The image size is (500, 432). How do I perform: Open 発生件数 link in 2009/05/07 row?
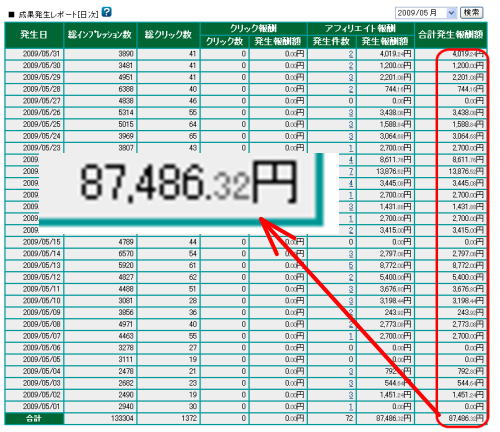(351, 336)
